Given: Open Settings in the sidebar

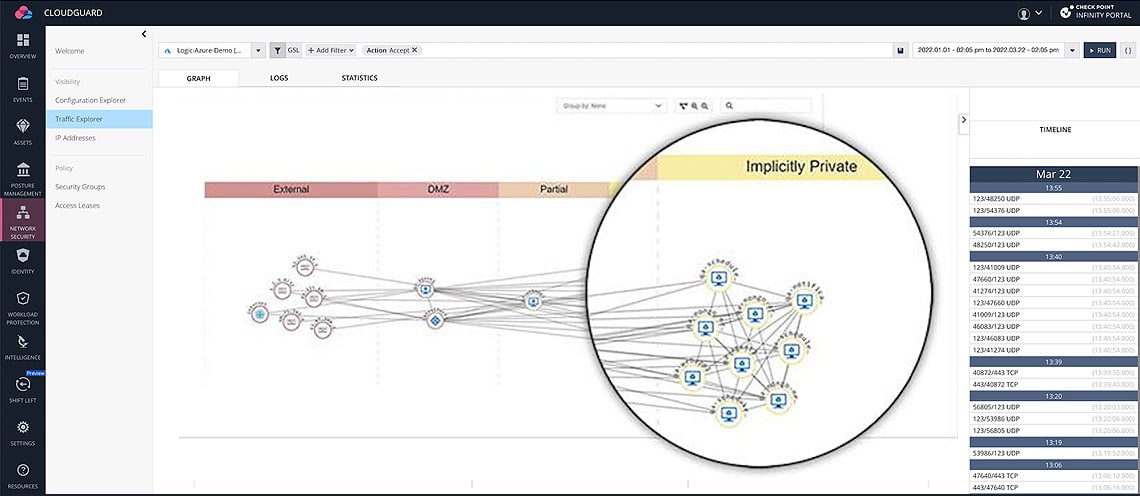Looking at the screenshot, I should point(23,432).
